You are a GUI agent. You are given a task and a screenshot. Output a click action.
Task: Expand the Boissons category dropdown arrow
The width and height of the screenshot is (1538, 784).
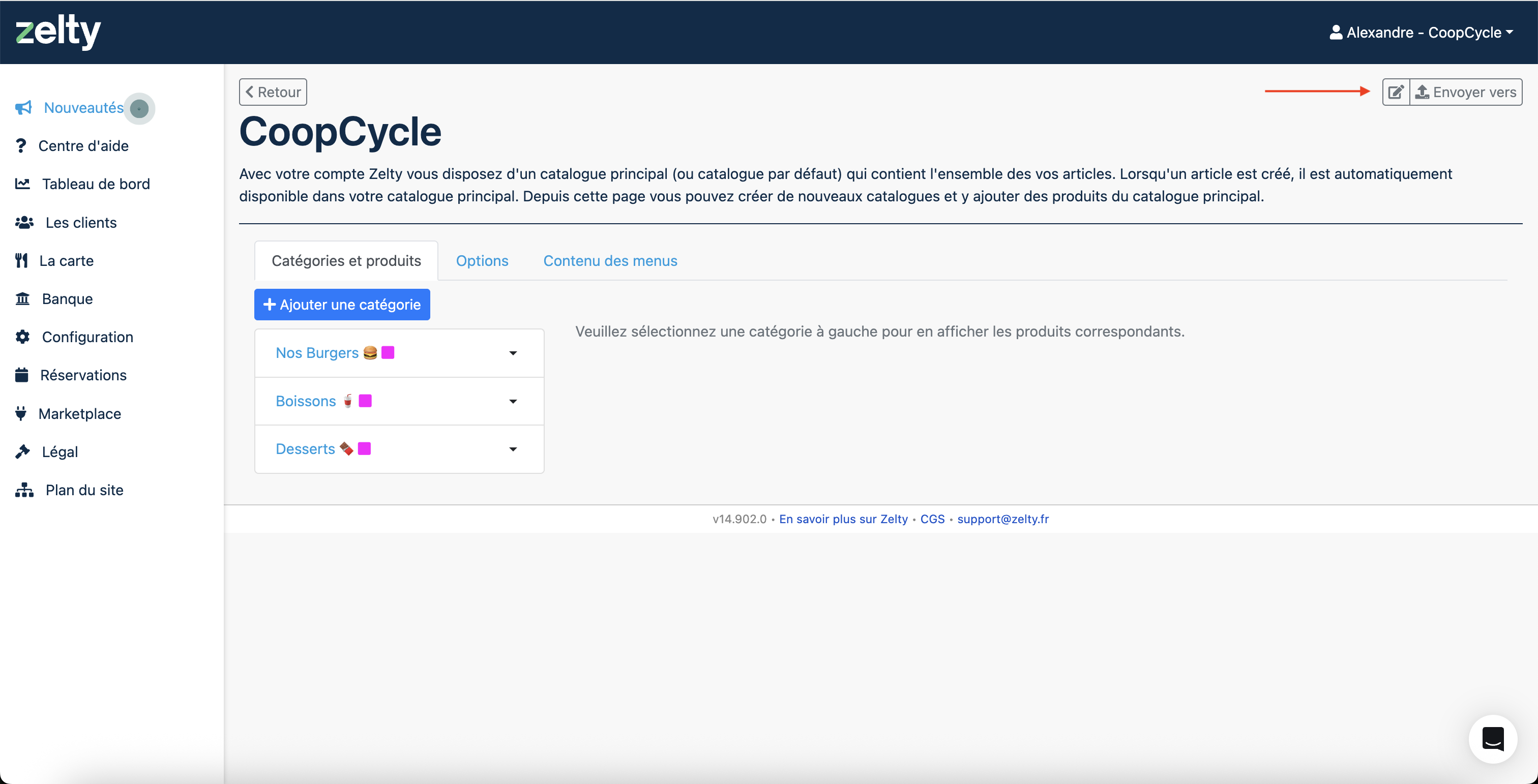pos(513,402)
